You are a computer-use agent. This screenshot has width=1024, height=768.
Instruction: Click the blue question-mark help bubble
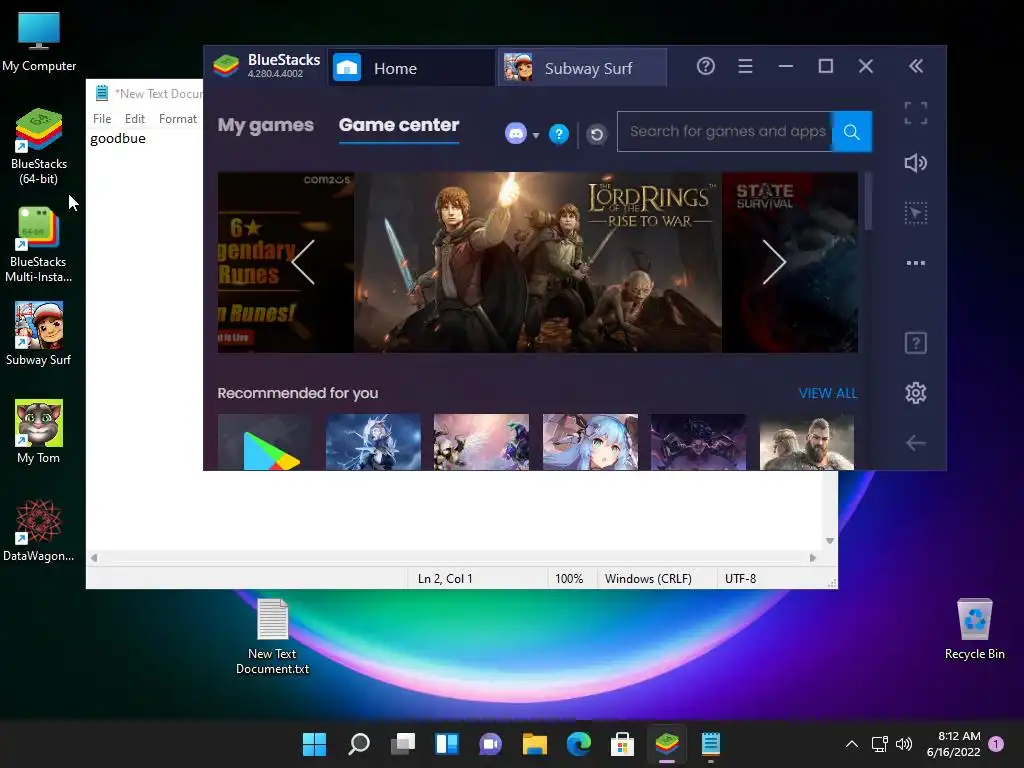click(x=558, y=134)
